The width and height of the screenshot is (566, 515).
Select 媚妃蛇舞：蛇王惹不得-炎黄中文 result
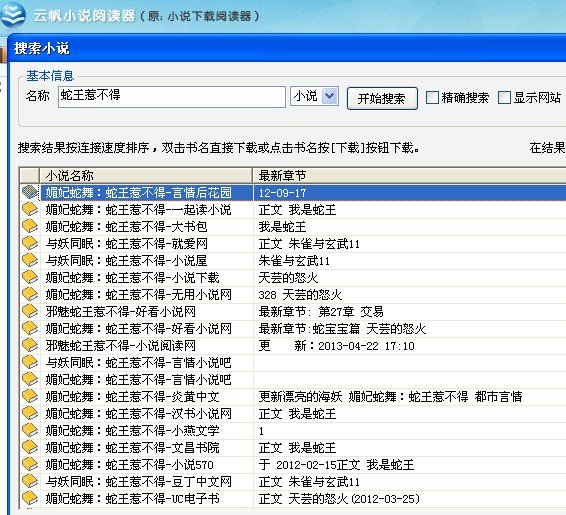point(132,397)
